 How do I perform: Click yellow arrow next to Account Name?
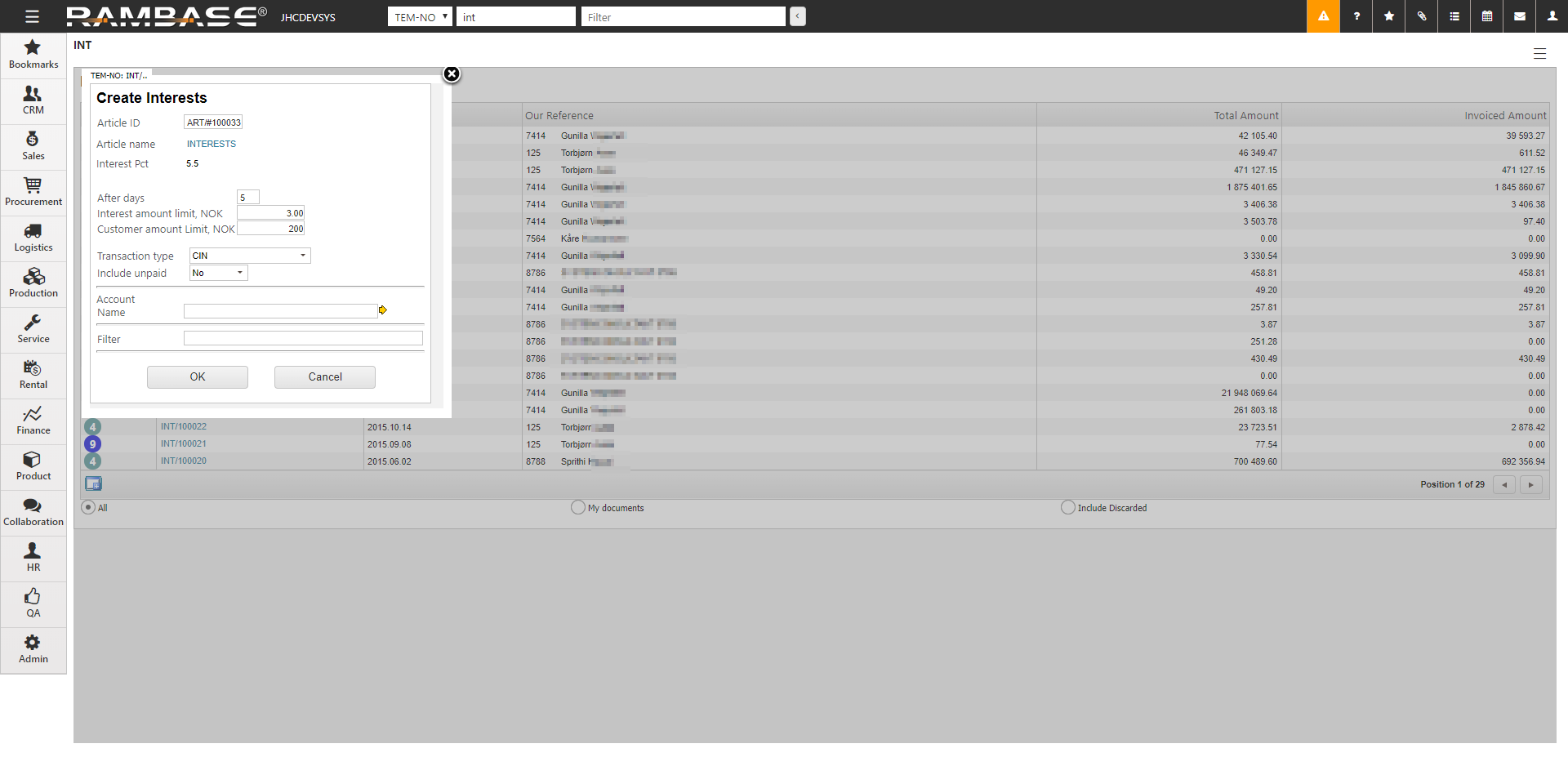382,310
